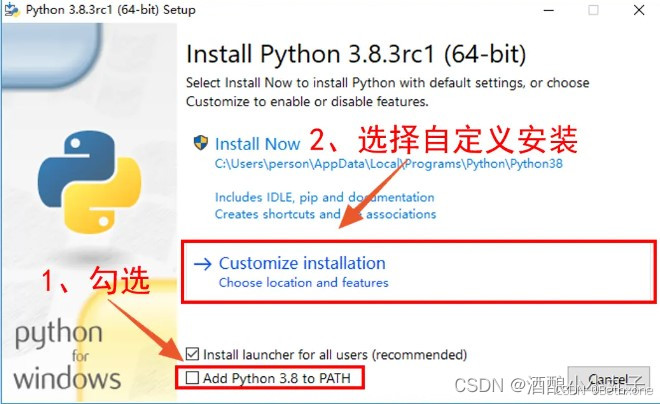Screen dimensions: 660x404
Task: Click the blue and yellow Python logo
Action: [x=89, y=181]
